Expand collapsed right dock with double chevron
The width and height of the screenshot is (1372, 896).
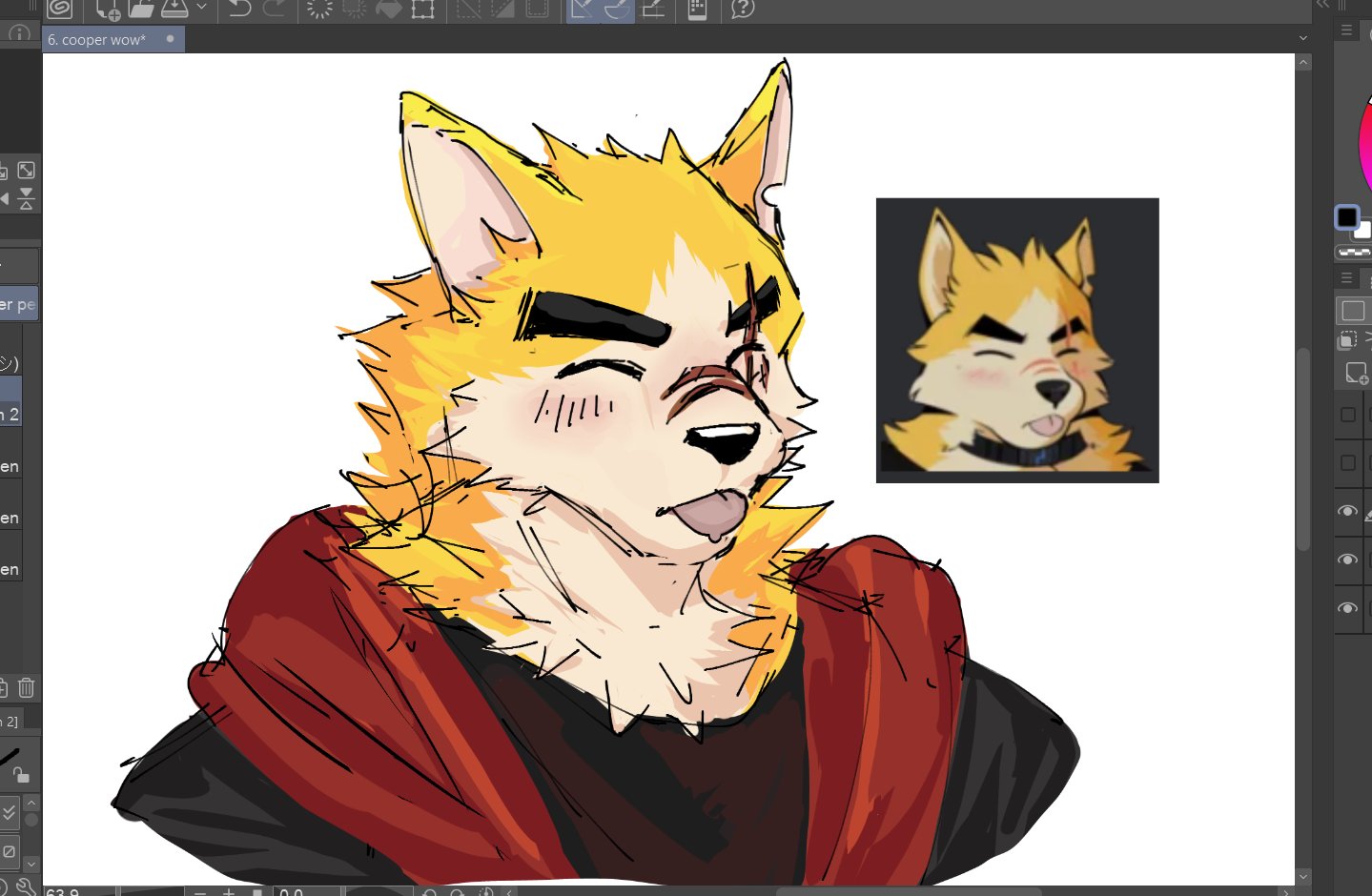[x=1322, y=5]
